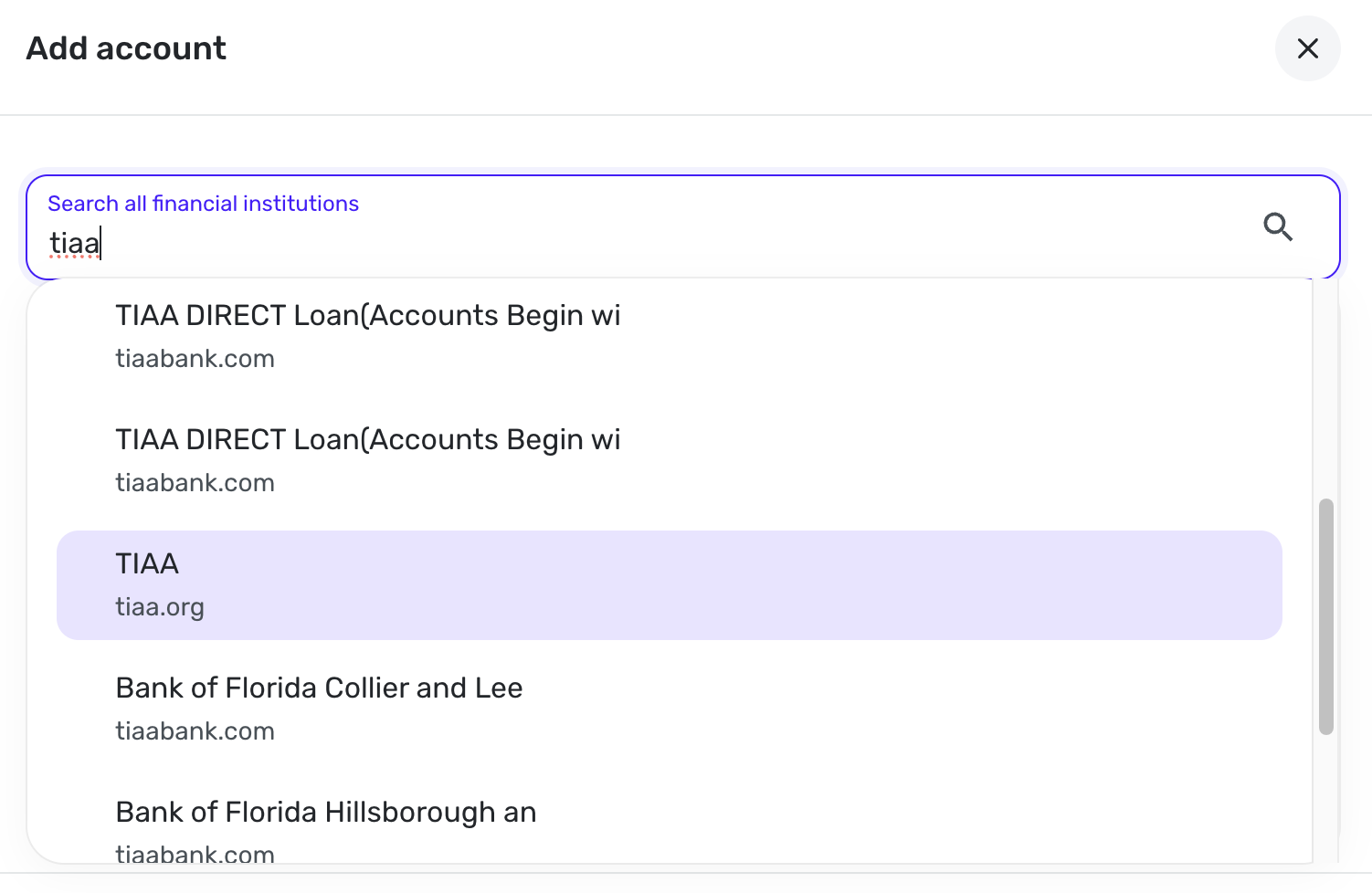Click tiaabank.com under first TIAA DIRECT Loan

195,359
